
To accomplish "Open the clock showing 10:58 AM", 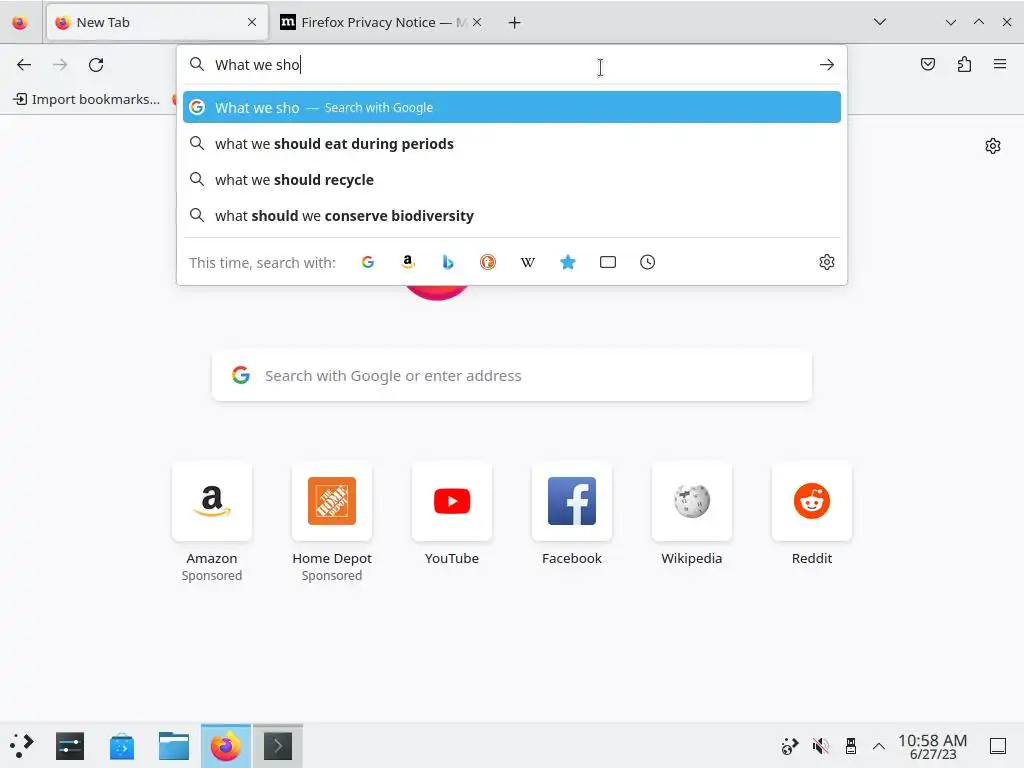I will point(932,746).
